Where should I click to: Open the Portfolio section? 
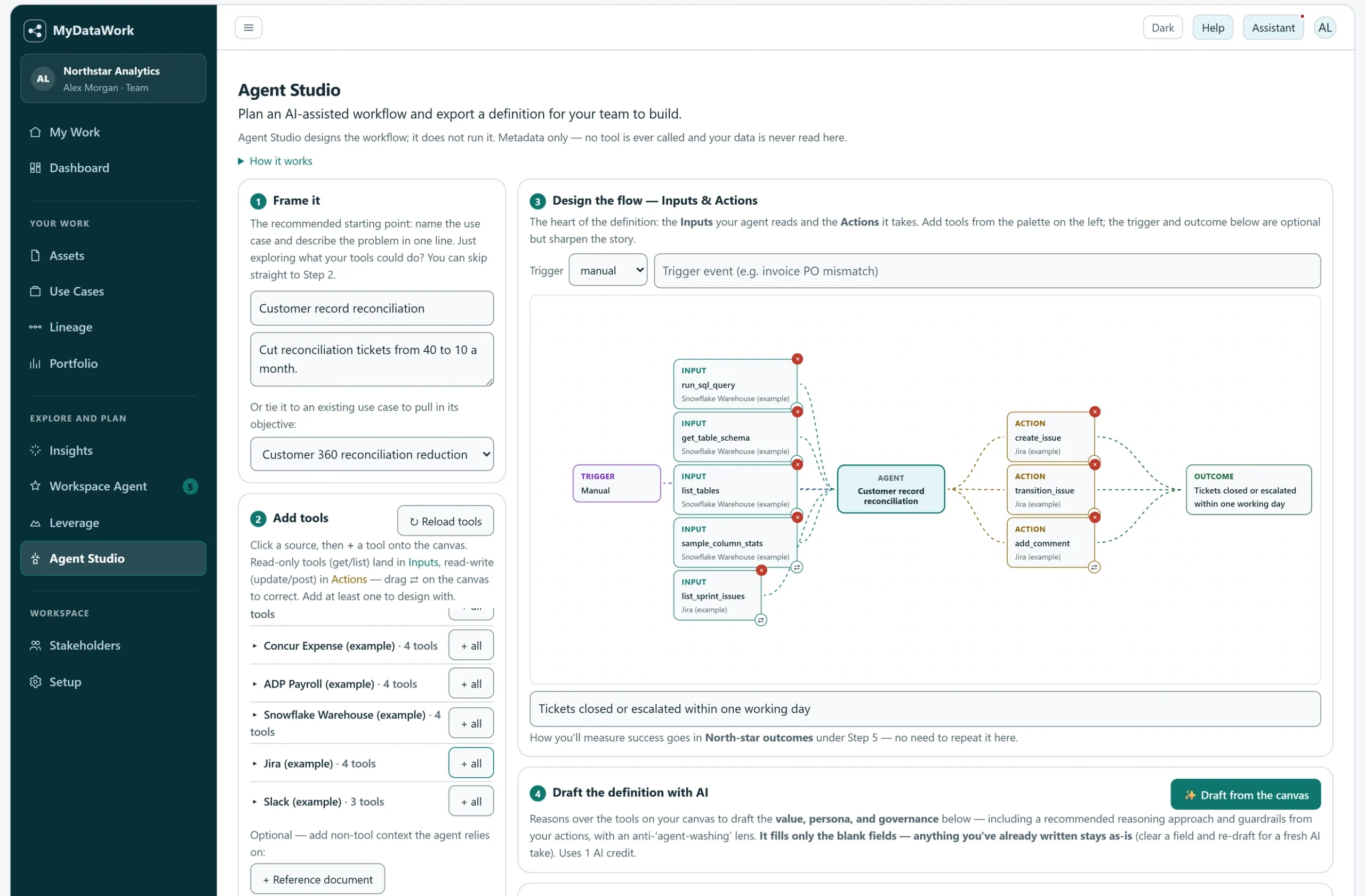[114, 364]
